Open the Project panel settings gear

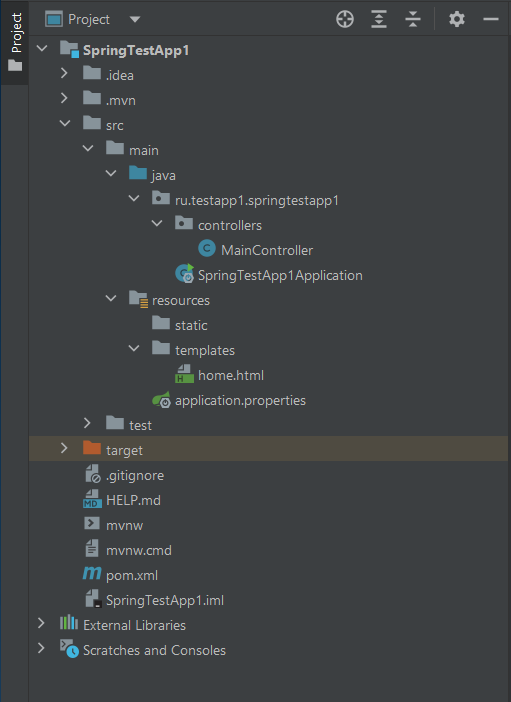pyautogui.click(x=457, y=19)
